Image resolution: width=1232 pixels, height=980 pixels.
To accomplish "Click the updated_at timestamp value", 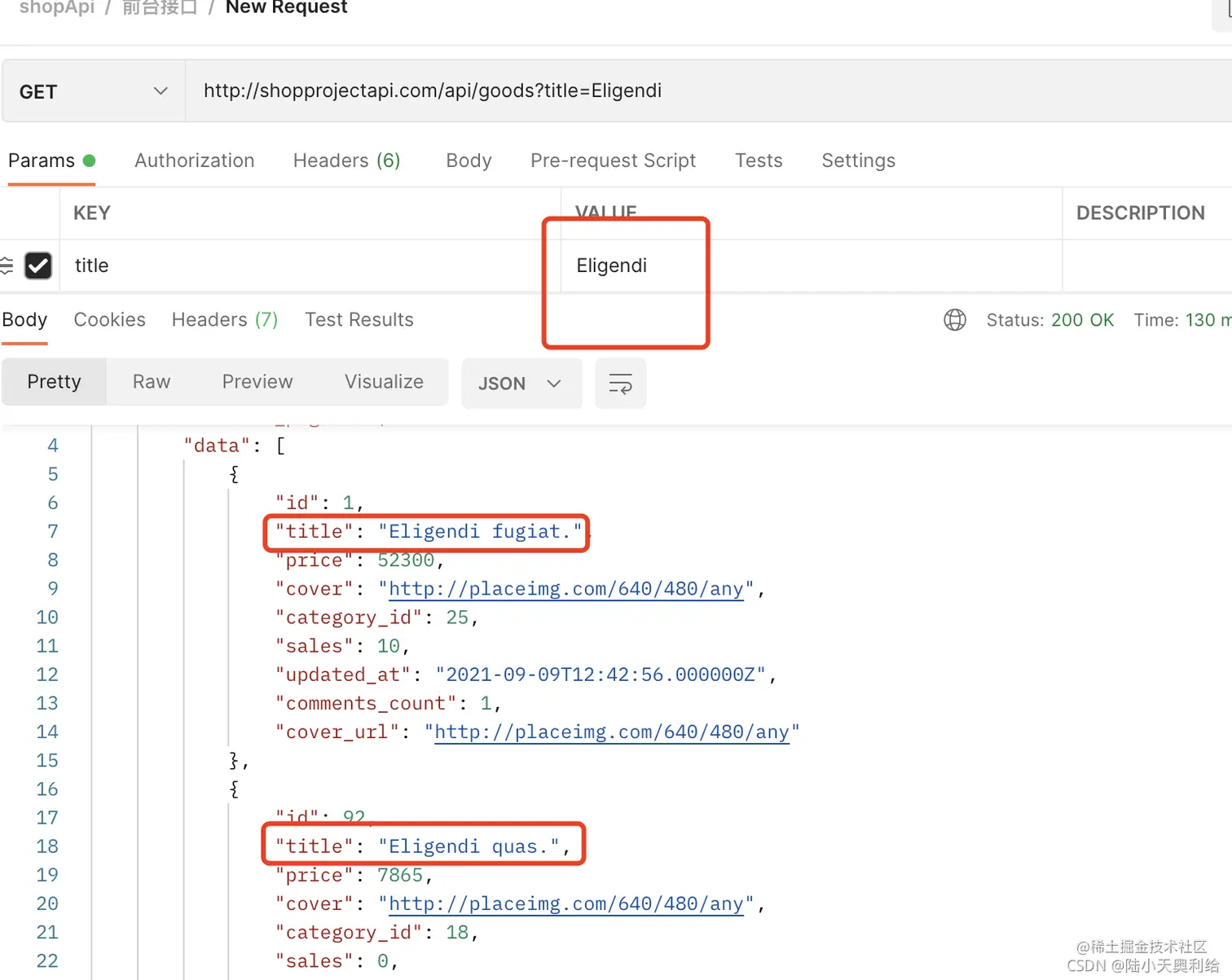I will click(601, 675).
